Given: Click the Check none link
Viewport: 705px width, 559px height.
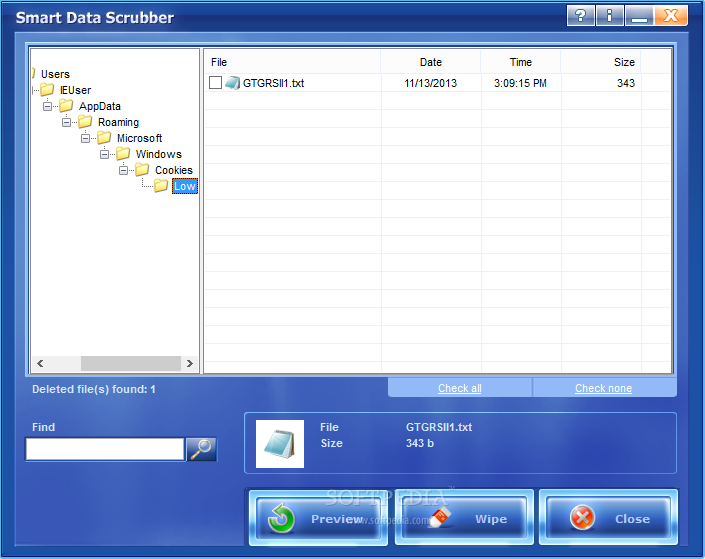Looking at the screenshot, I should [x=603, y=388].
